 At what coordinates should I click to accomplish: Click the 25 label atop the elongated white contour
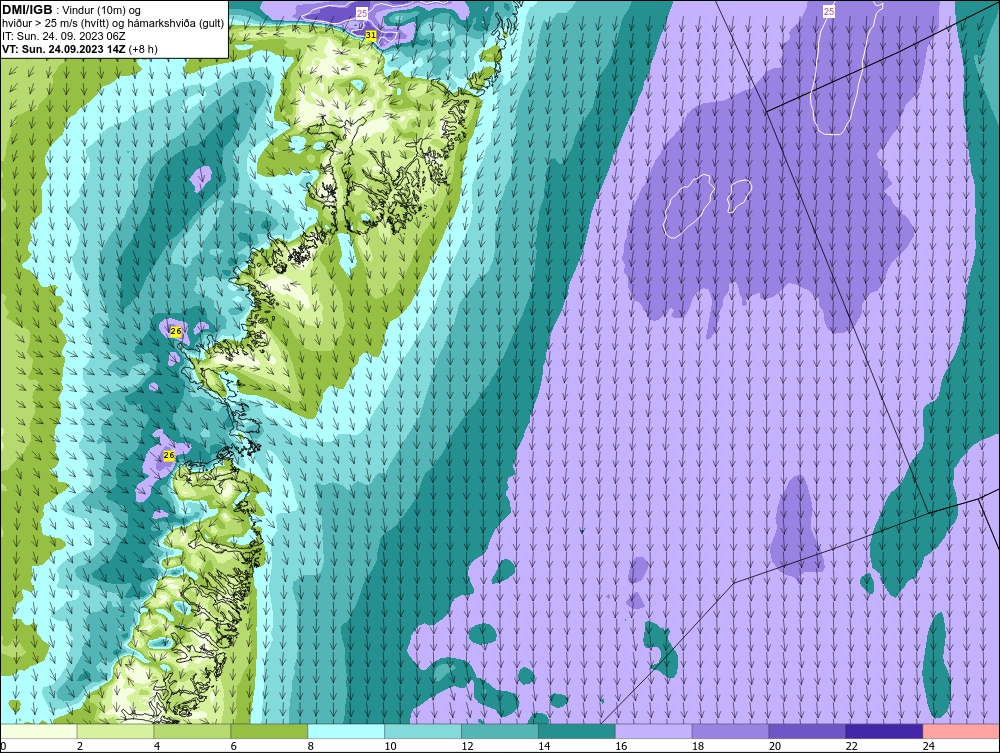point(828,11)
